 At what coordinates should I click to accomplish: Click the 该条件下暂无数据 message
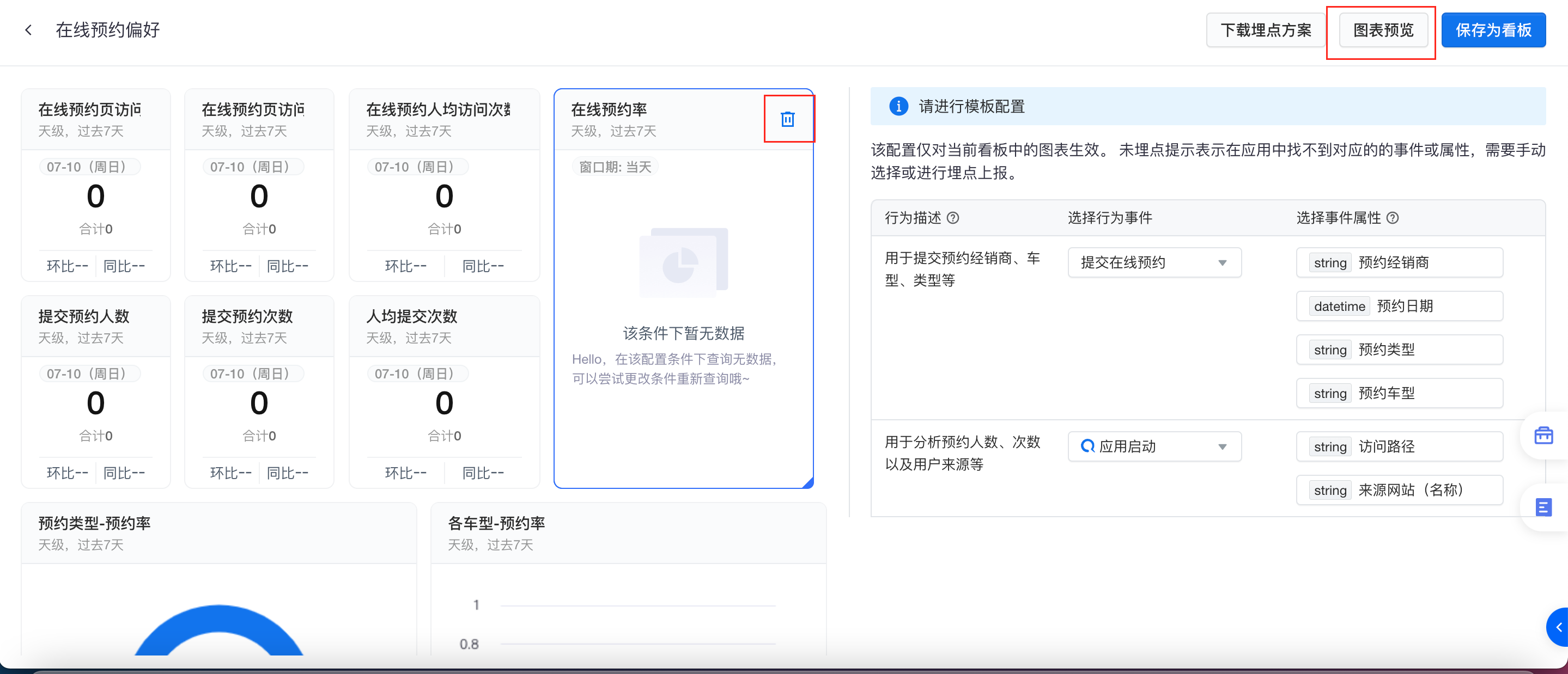pos(684,333)
